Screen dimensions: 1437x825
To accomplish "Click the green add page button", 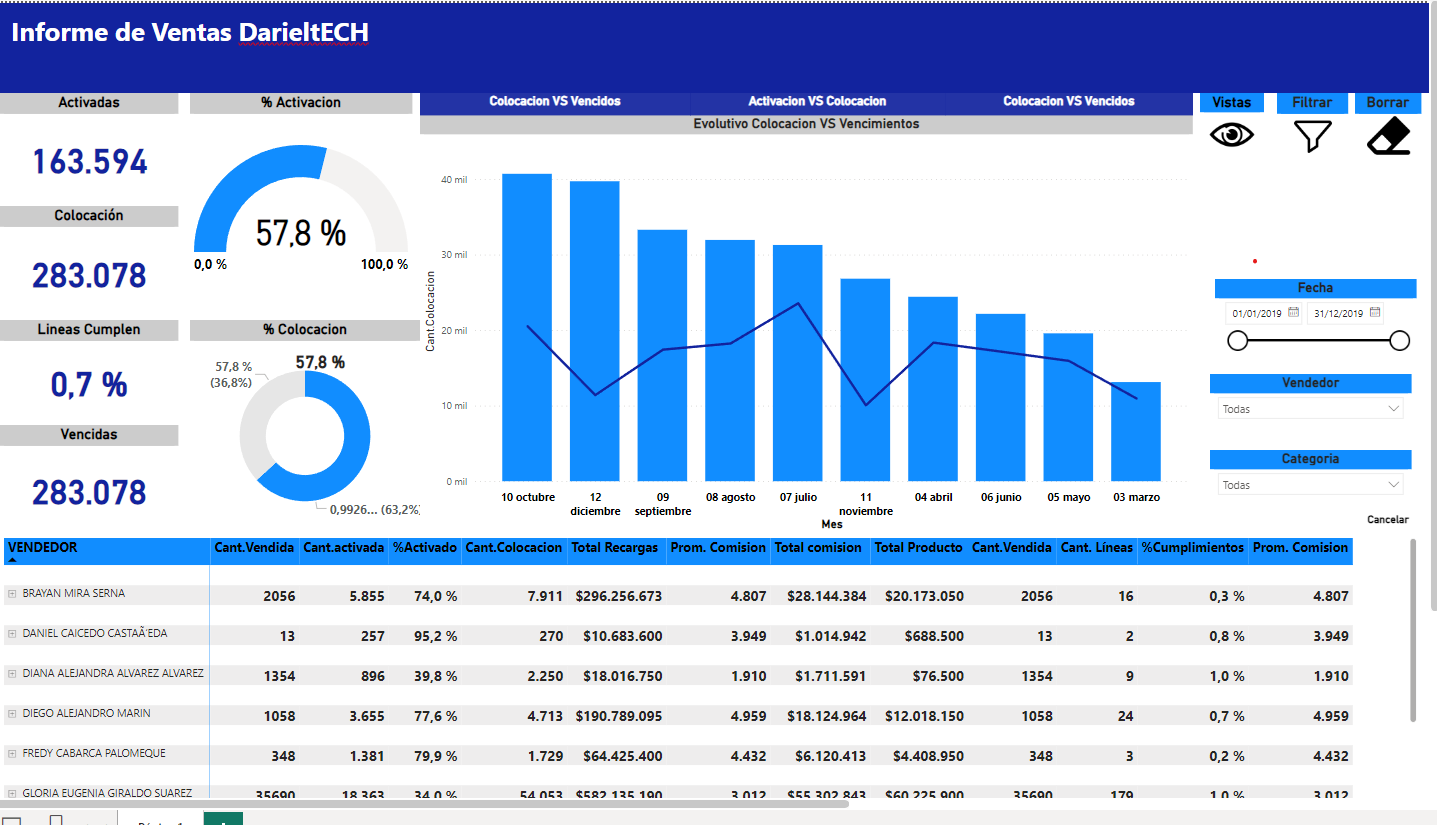I will pyautogui.click(x=223, y=819).
